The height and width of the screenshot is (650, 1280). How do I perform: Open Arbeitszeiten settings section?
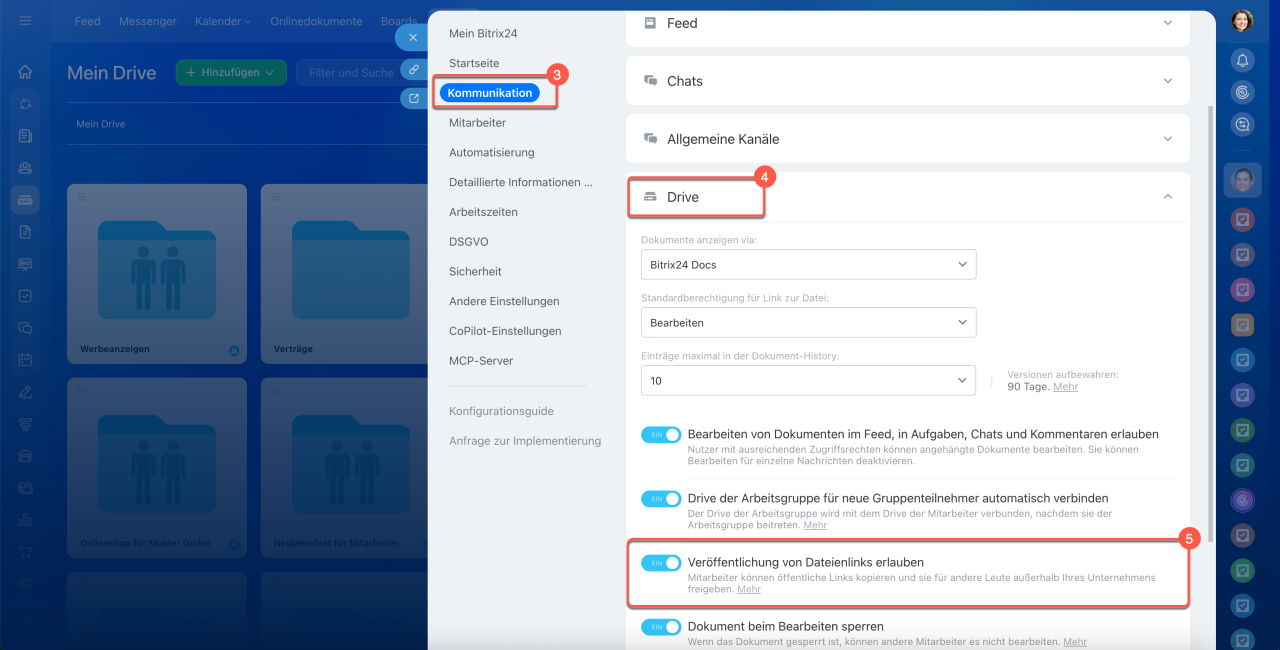click(483, 212)
